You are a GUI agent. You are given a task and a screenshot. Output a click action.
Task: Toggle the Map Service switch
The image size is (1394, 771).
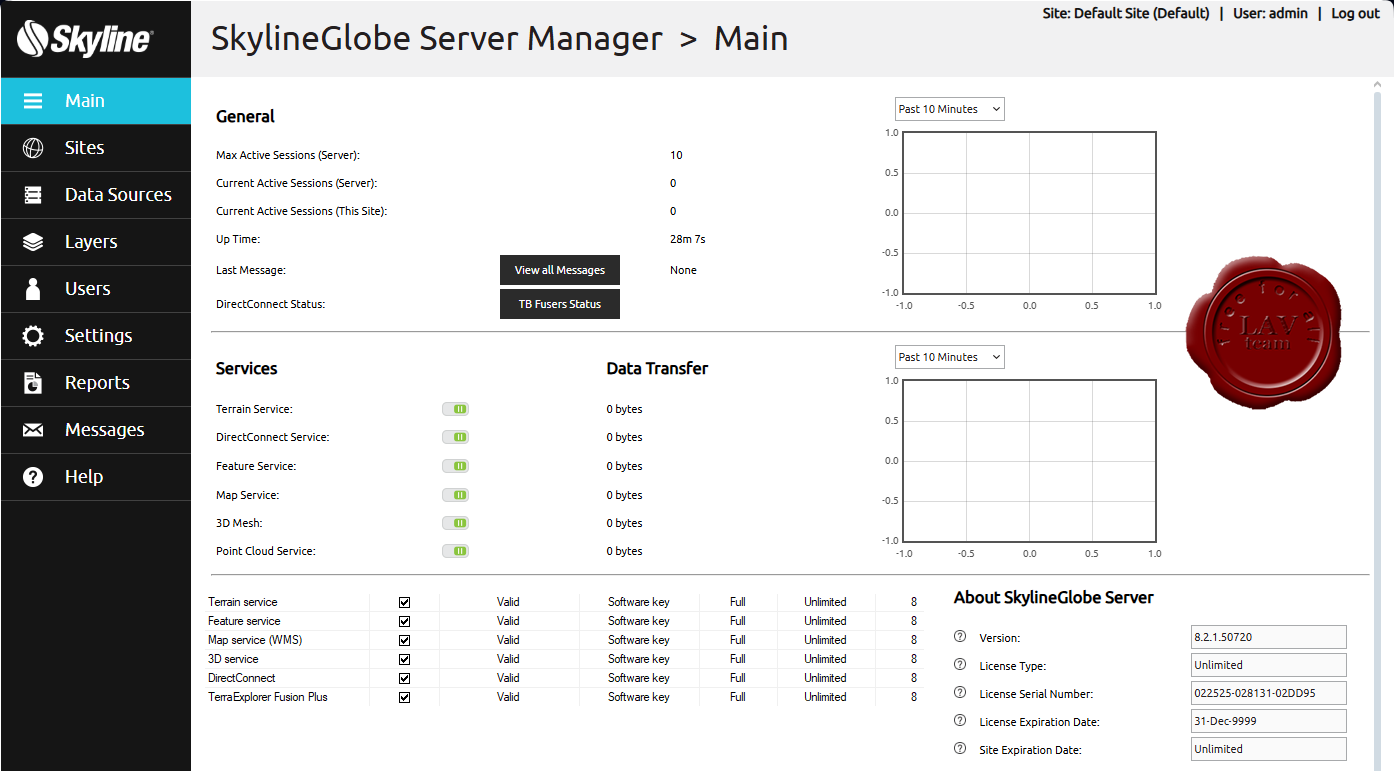tap(456, 495)
